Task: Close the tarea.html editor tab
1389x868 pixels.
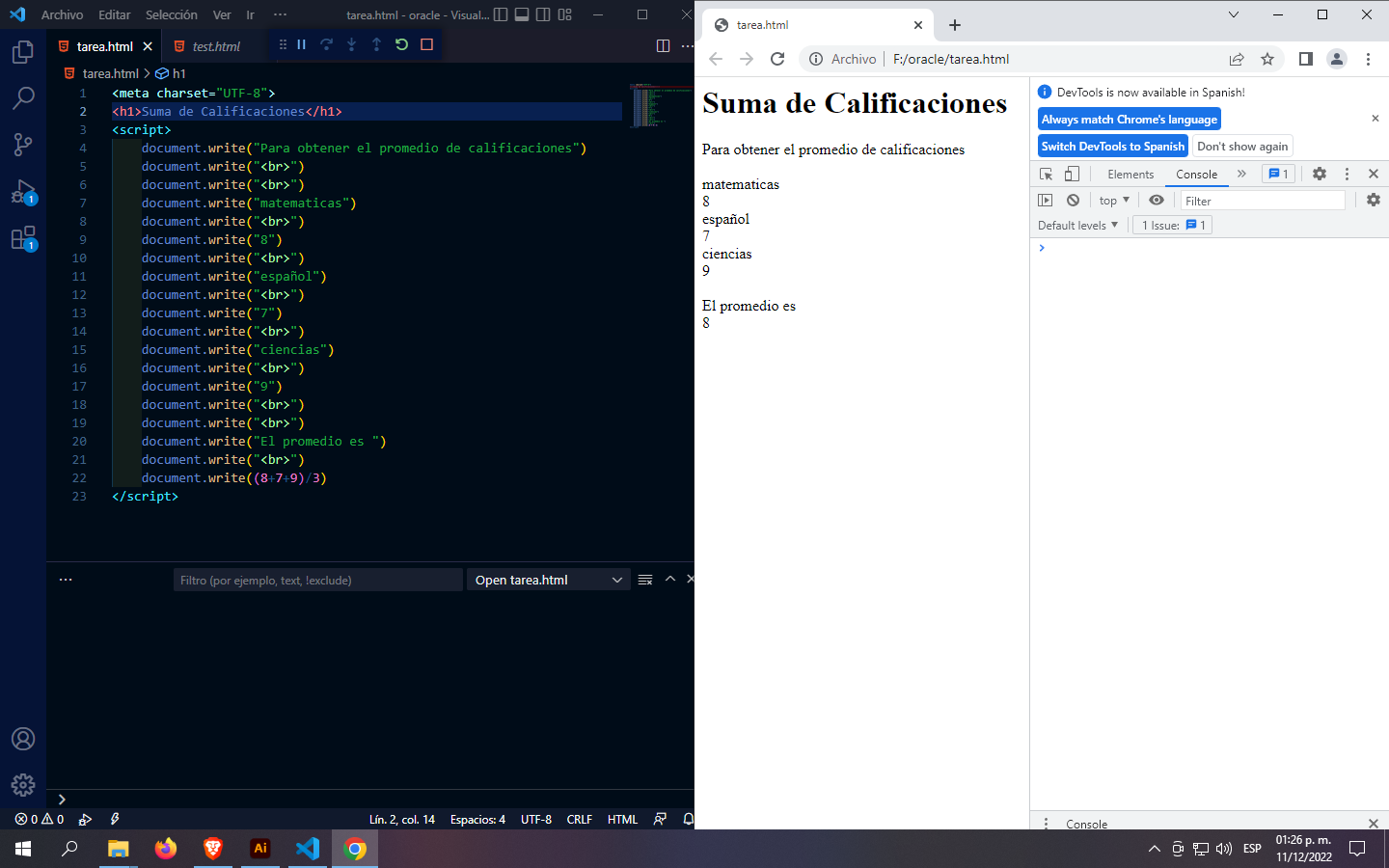Action: point(148,46)
